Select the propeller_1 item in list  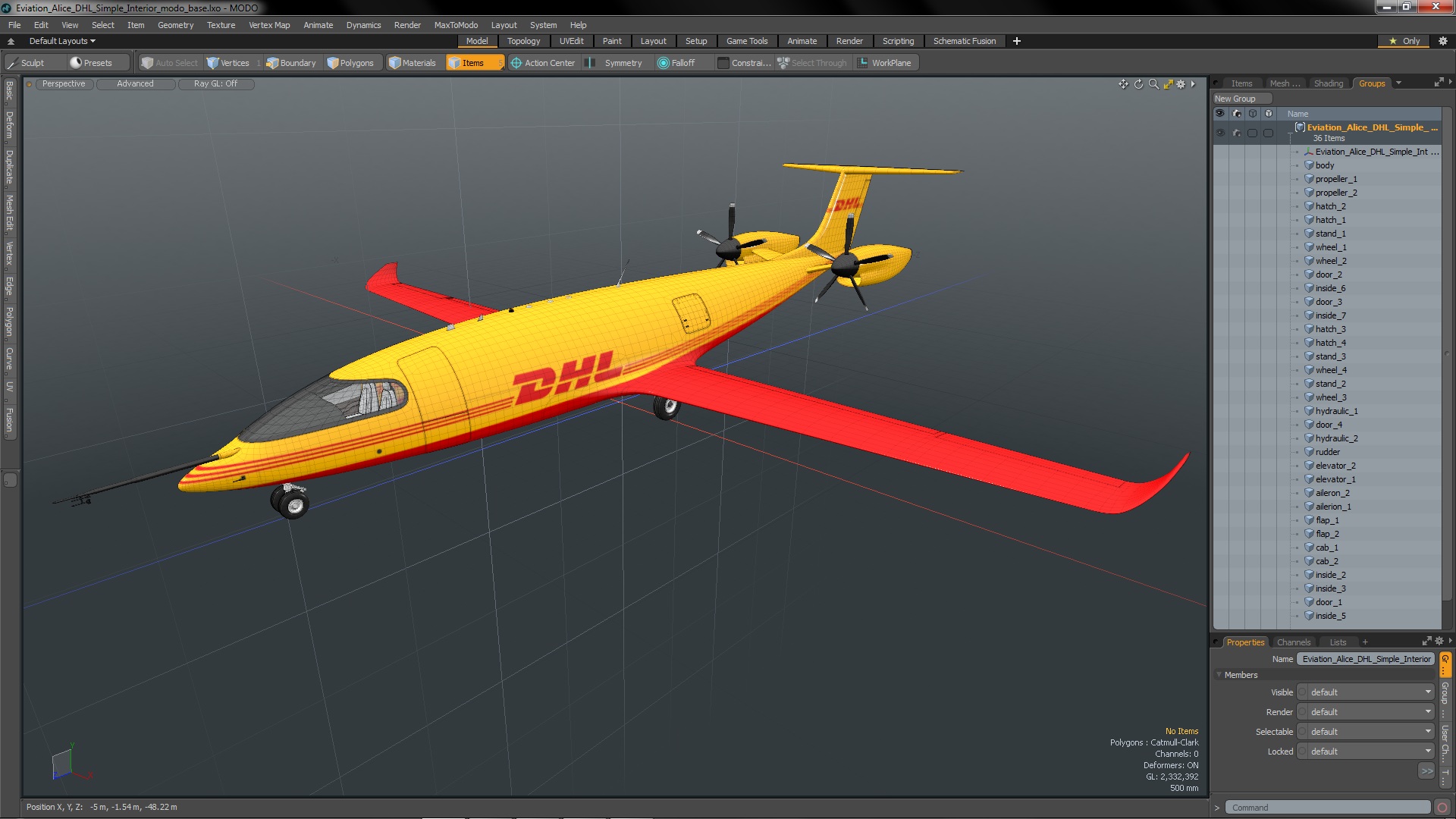1335,179
